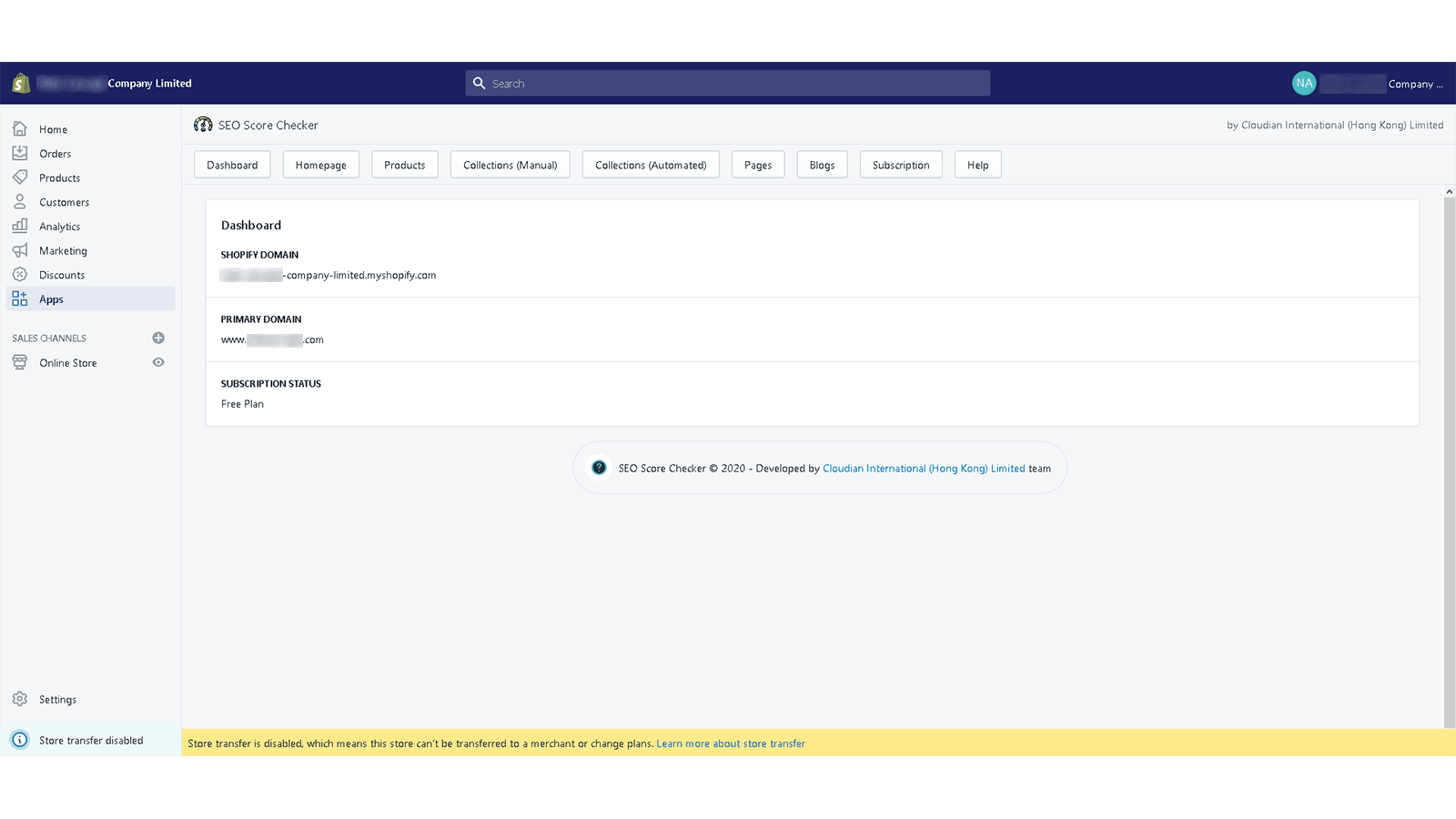The image size is (1456, 819).
Task: Click the Discounts percent badge icon
Action: 20,275
